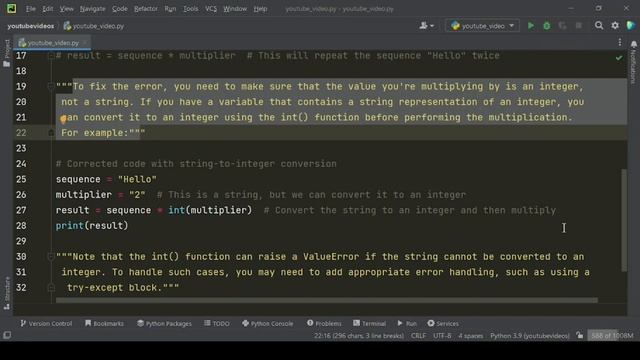The image size is (640, 360).
Task: Open the Help menu
Action: pyautogui.click(x=260, y=9)
